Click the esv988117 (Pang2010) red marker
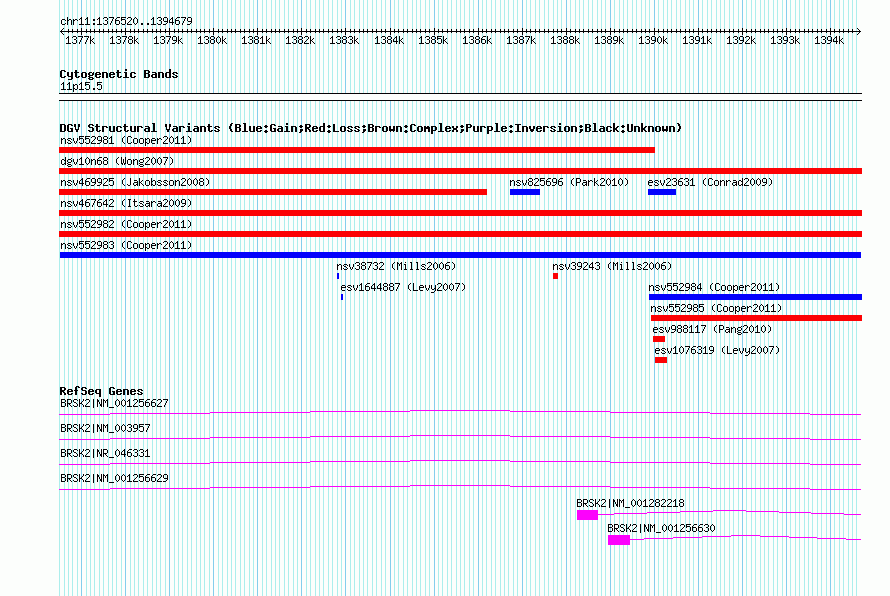The image size is (890, 596). coord(659,339)
